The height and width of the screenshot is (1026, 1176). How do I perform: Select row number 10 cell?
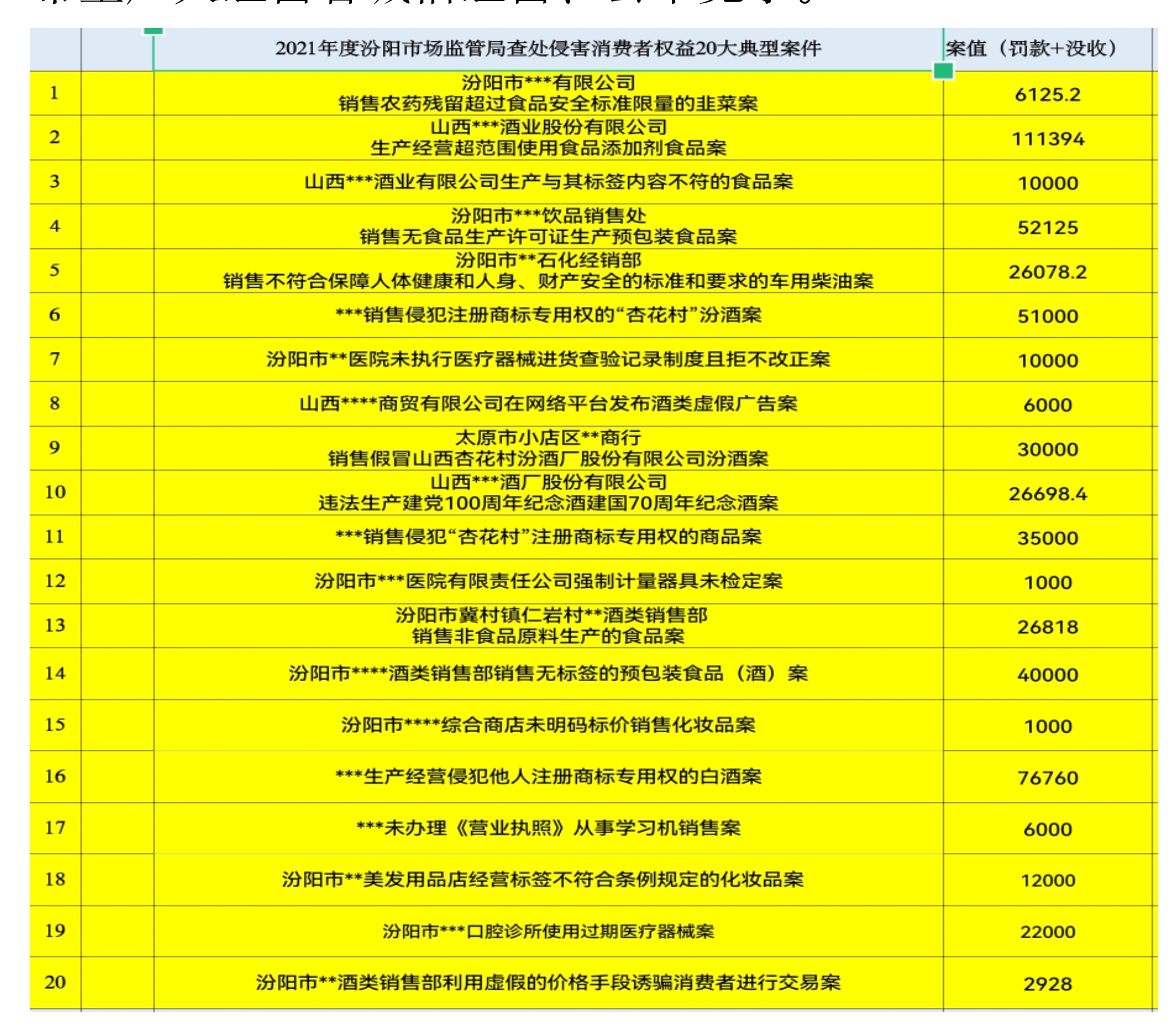click(55, 492)
